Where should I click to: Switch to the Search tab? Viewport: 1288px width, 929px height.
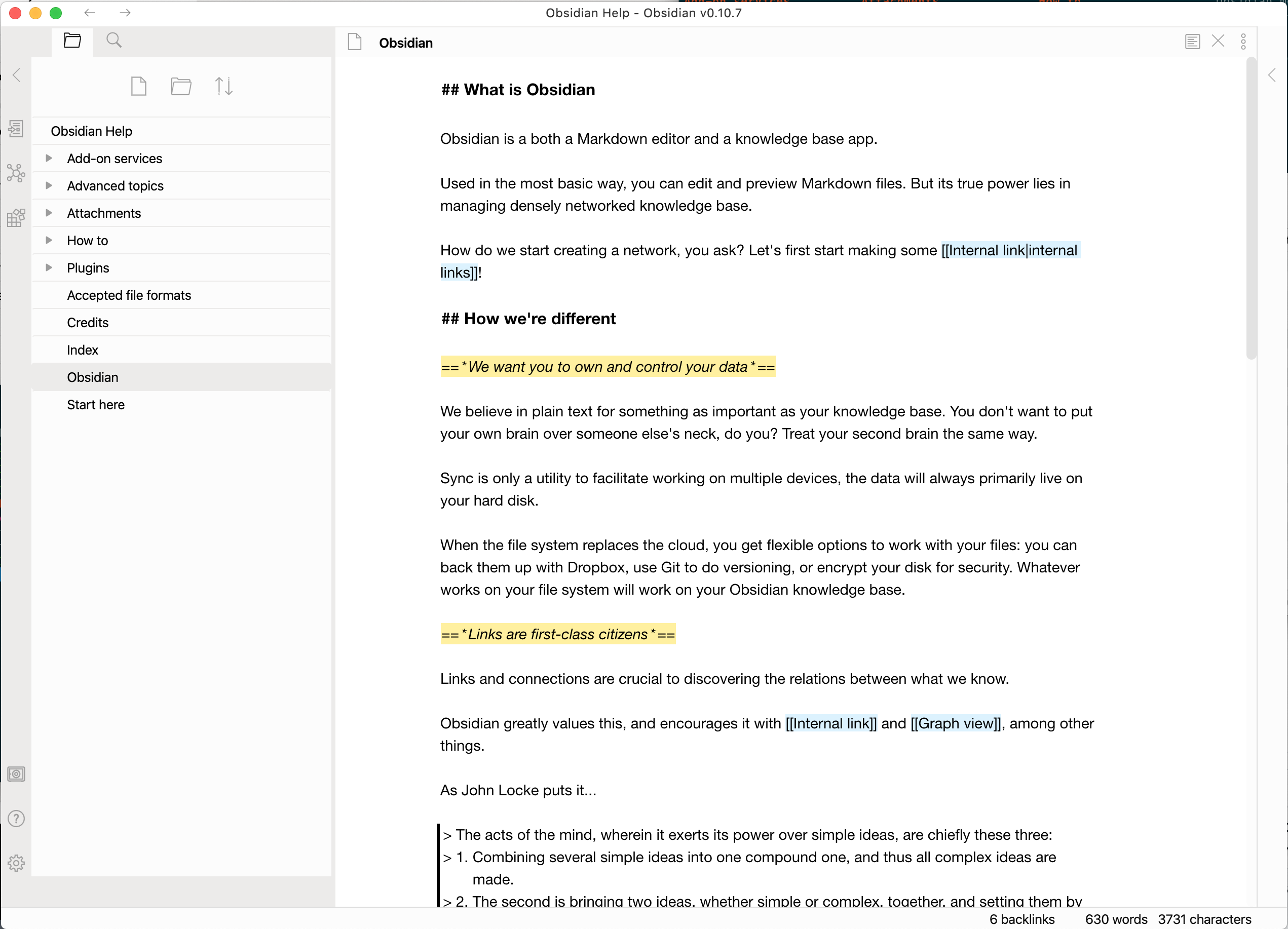pyautogui.click(x=113, y=41)
